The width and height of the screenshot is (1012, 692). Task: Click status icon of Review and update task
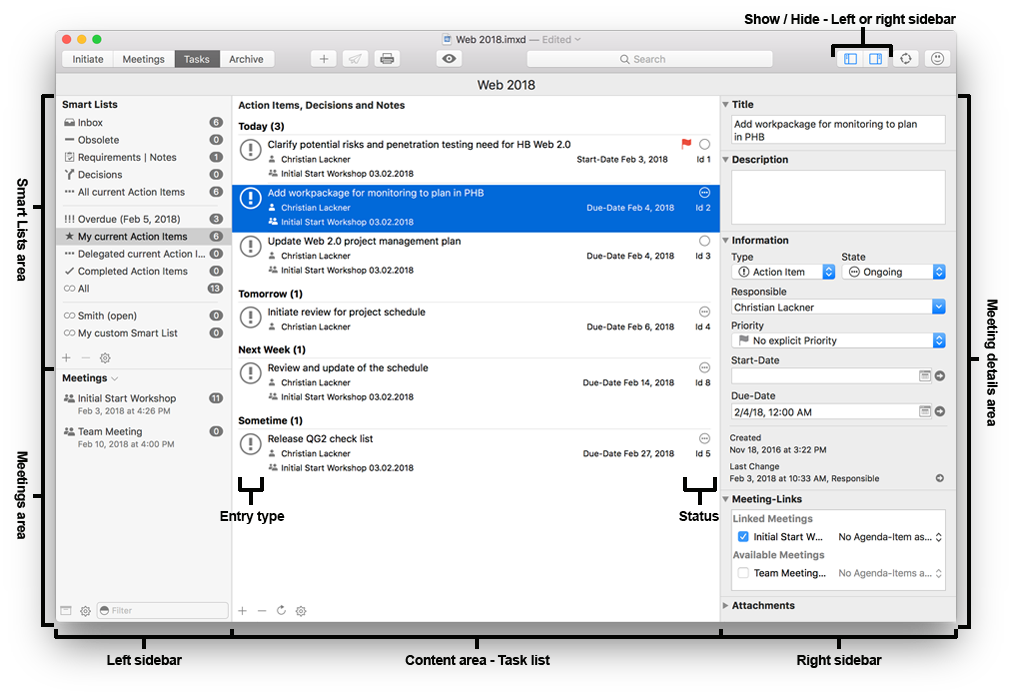[704, 367]
